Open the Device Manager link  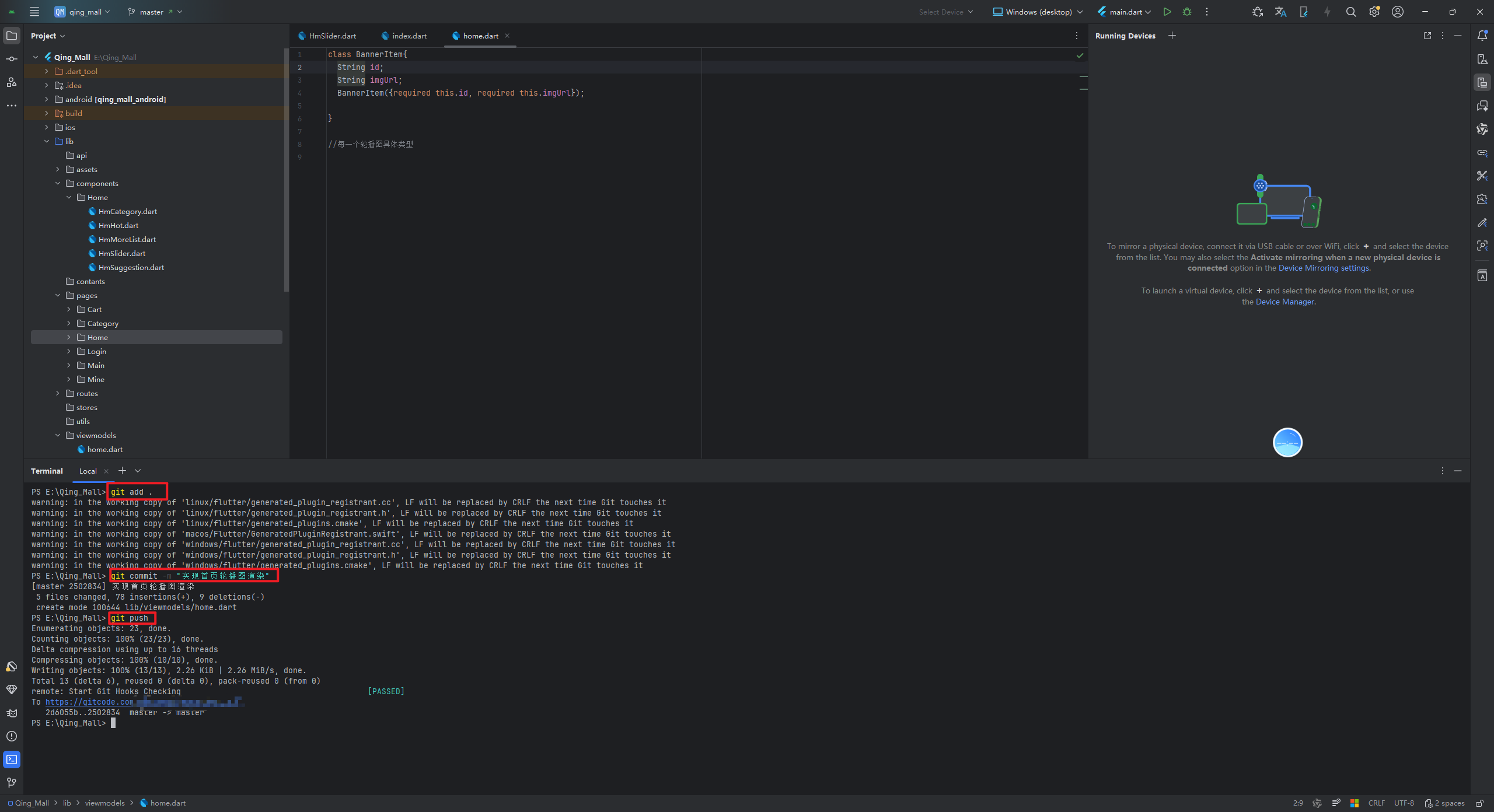1285,302
